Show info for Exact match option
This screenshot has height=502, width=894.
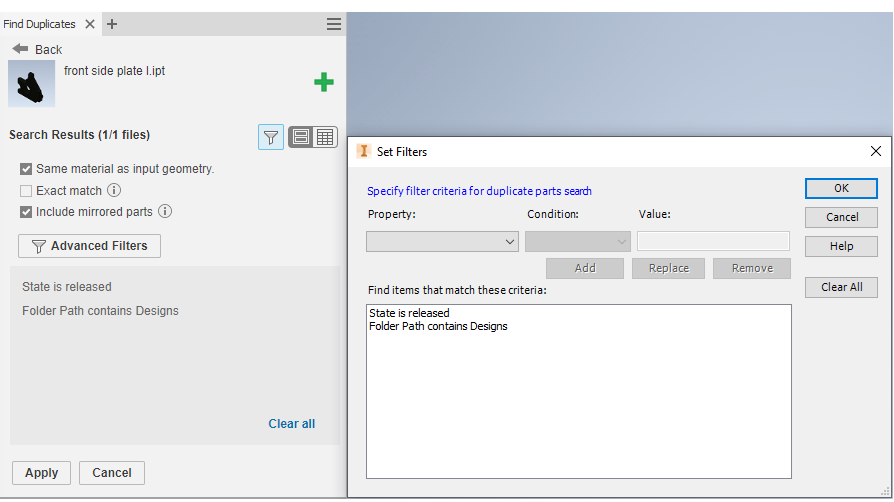point(114,190)
